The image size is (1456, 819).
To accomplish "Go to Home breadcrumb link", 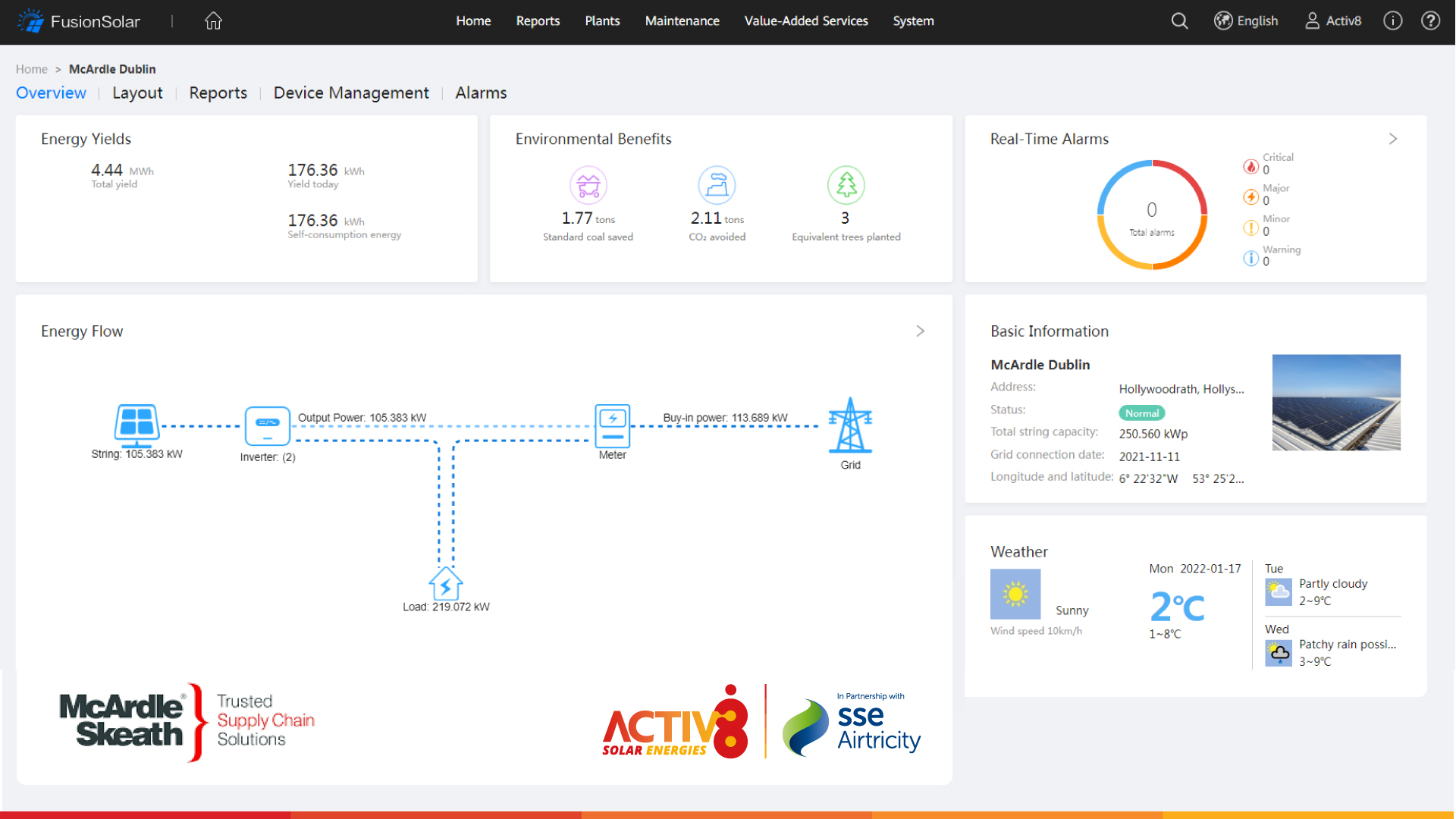I will tap(32, 69).
